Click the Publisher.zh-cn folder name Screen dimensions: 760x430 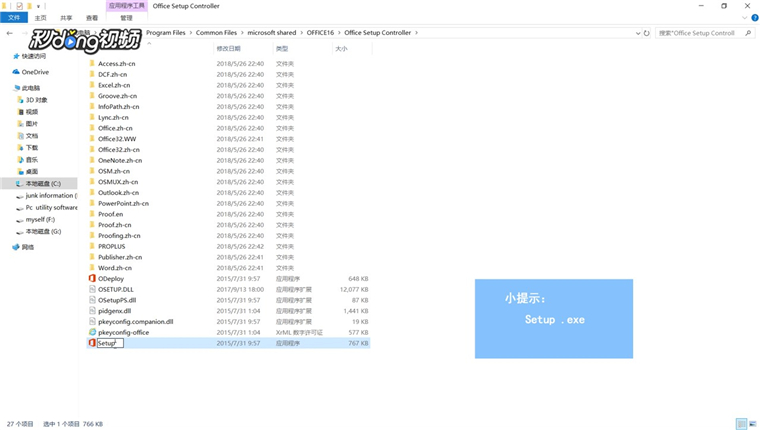(x=120, y=257)
